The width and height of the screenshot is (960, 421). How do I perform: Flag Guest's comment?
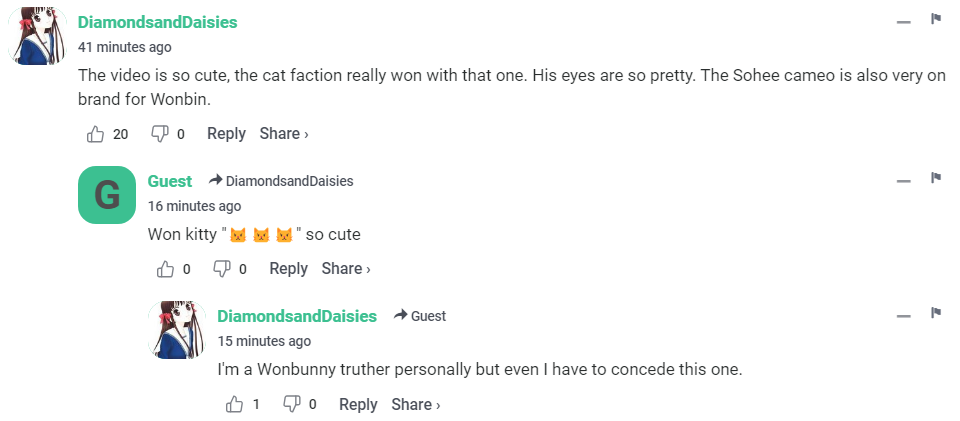click(936, 178)
